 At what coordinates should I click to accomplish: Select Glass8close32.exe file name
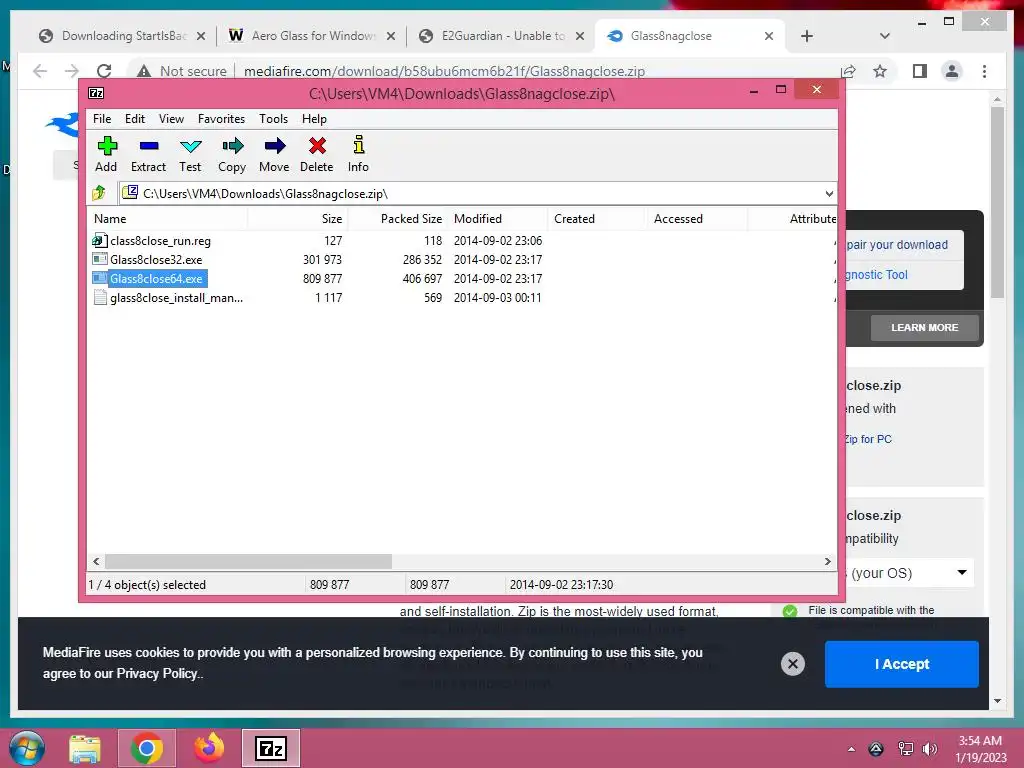click(x=156, y=260)
